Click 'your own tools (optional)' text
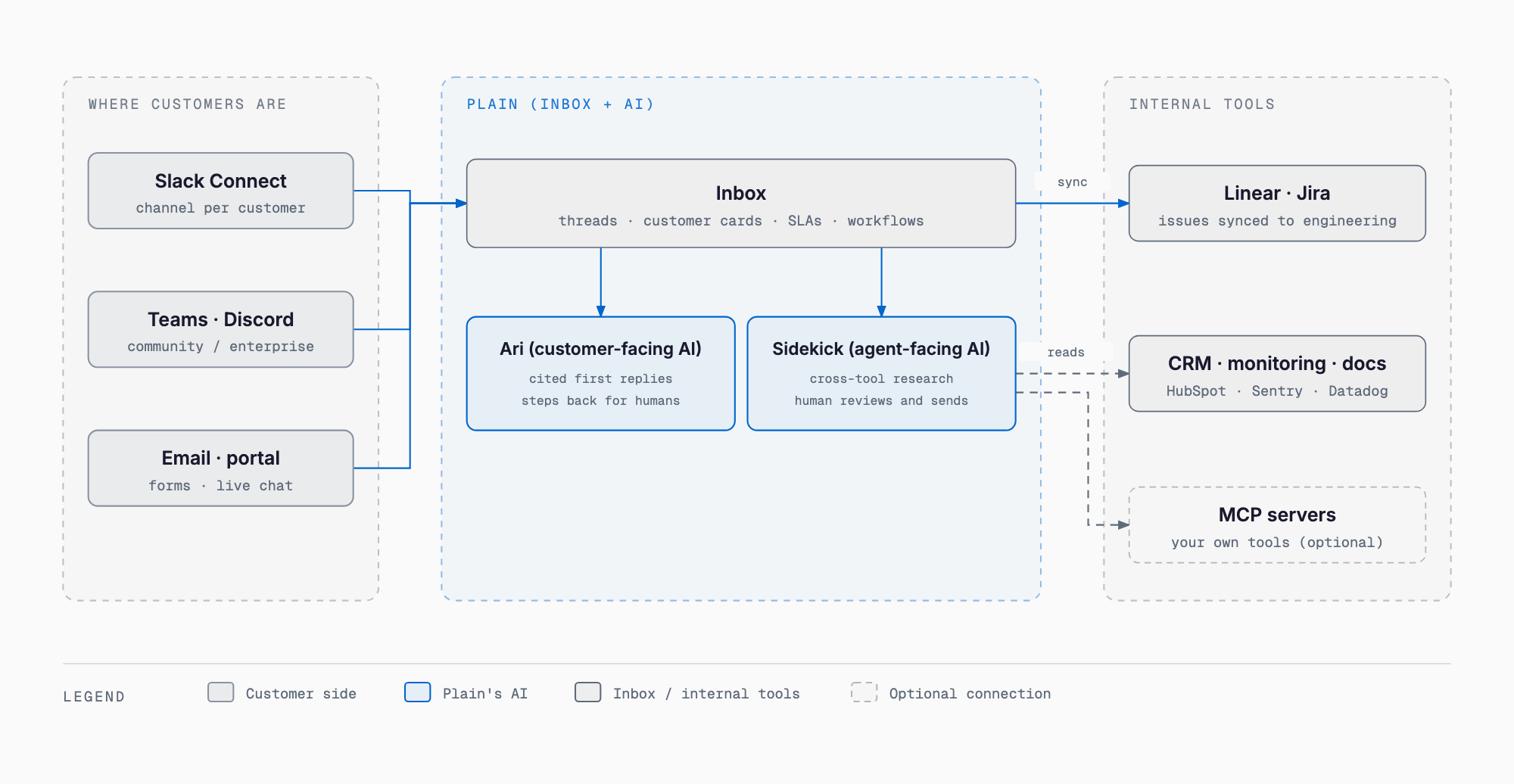Image resolution: width=1514 pixels, height=784 pixels. pos(1277,543)
